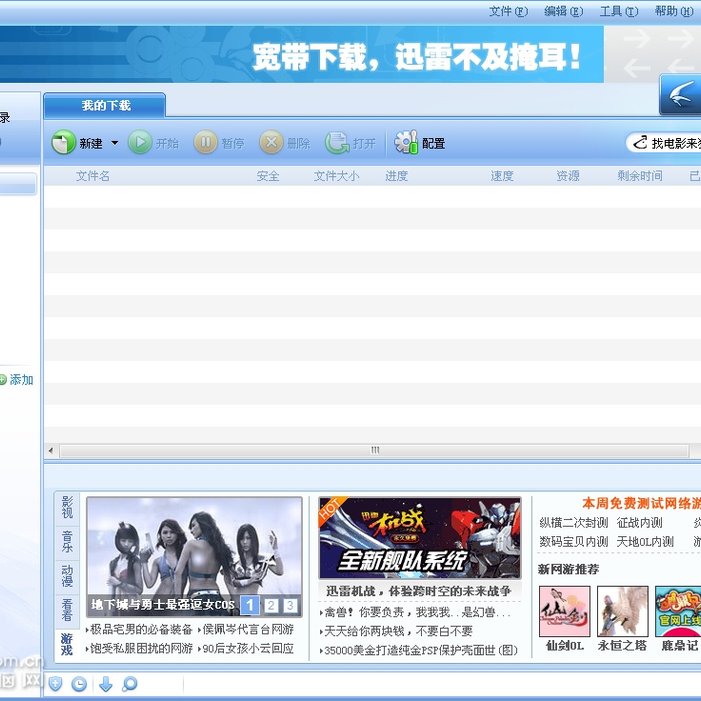Screen dimensions: 701x701
Task: Open the 极品宅男的必备装备 link
Action: [140, 629]
